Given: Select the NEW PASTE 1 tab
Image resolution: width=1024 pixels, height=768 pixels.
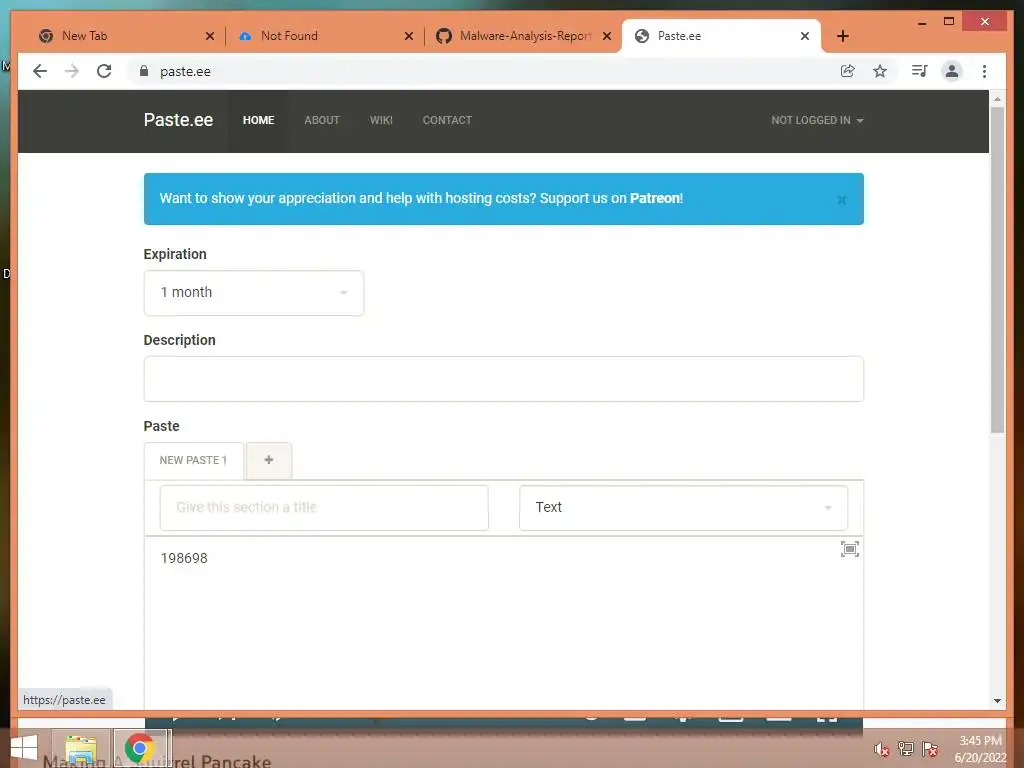Looking at the screenshot, I should [x=193, y=460].
